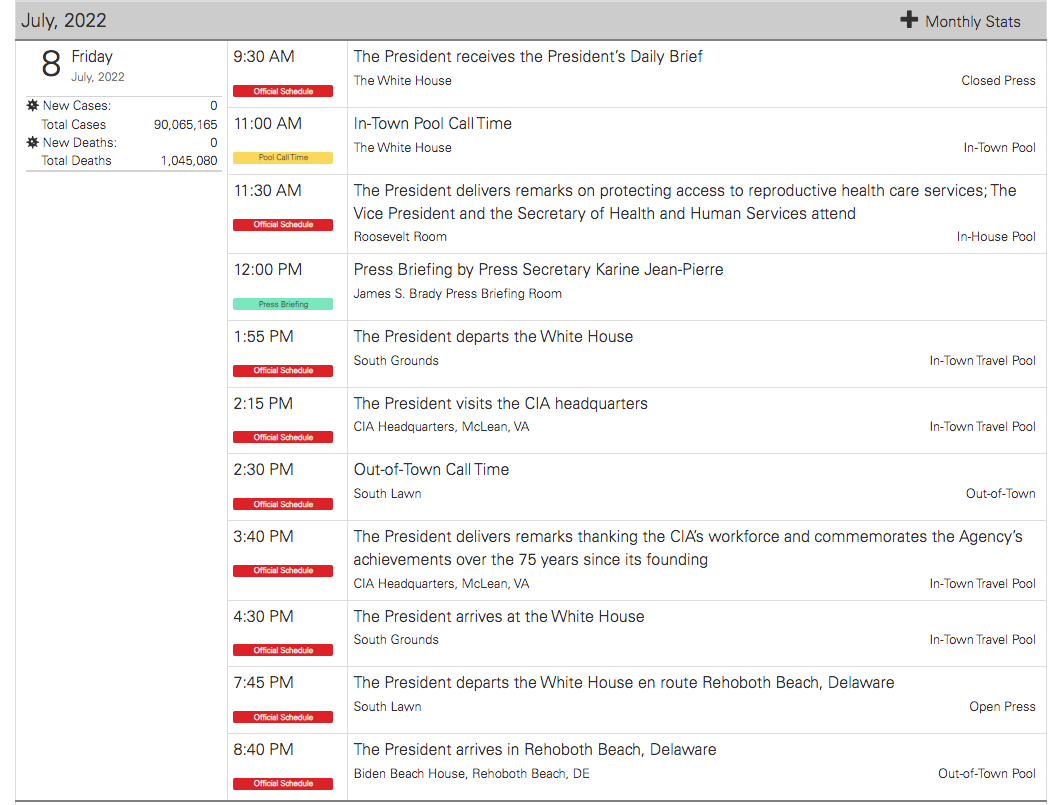Open the remarks on reproductive health care event

(684, 202)
